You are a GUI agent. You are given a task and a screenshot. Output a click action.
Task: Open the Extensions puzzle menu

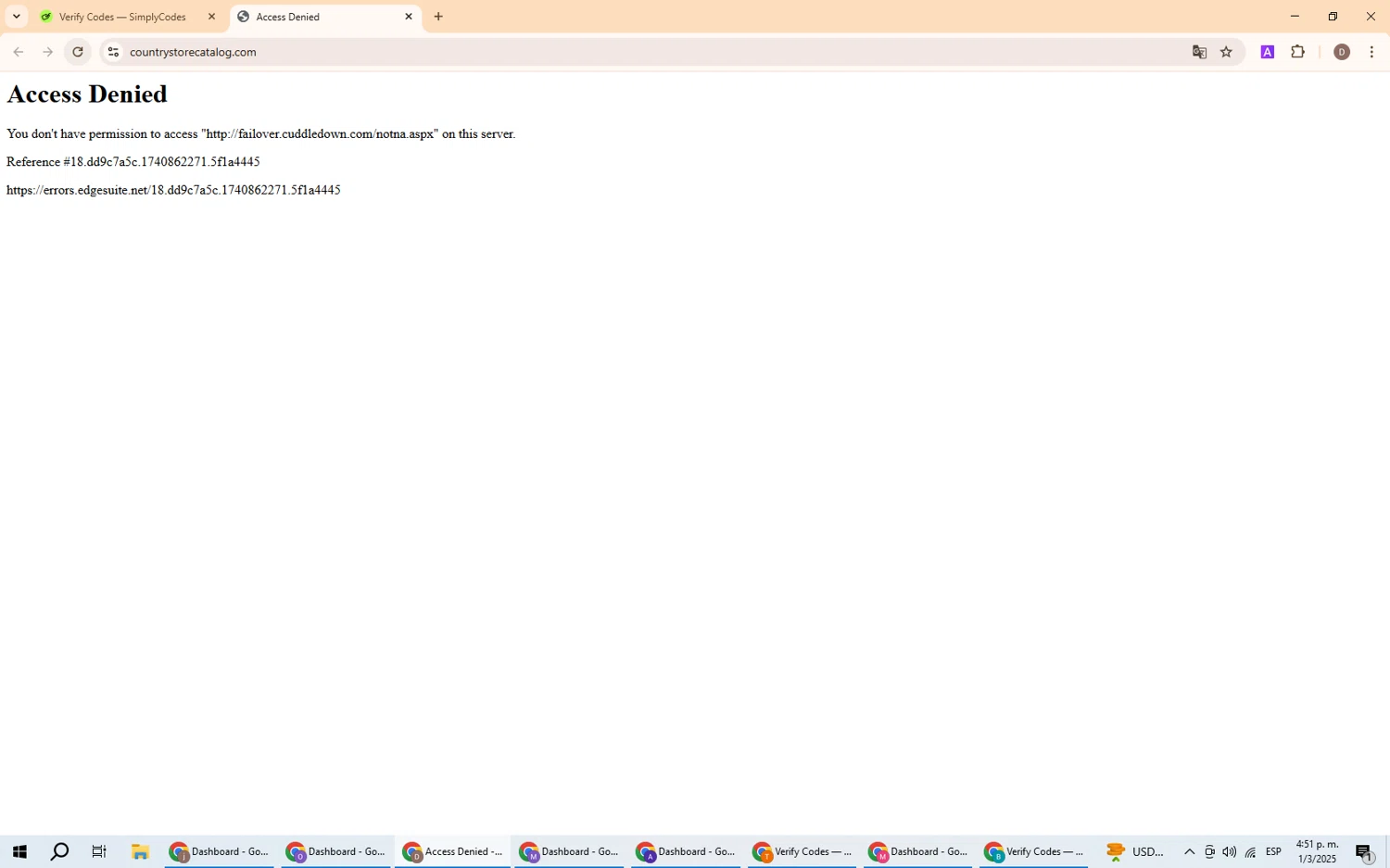[x=1298, y=52]
